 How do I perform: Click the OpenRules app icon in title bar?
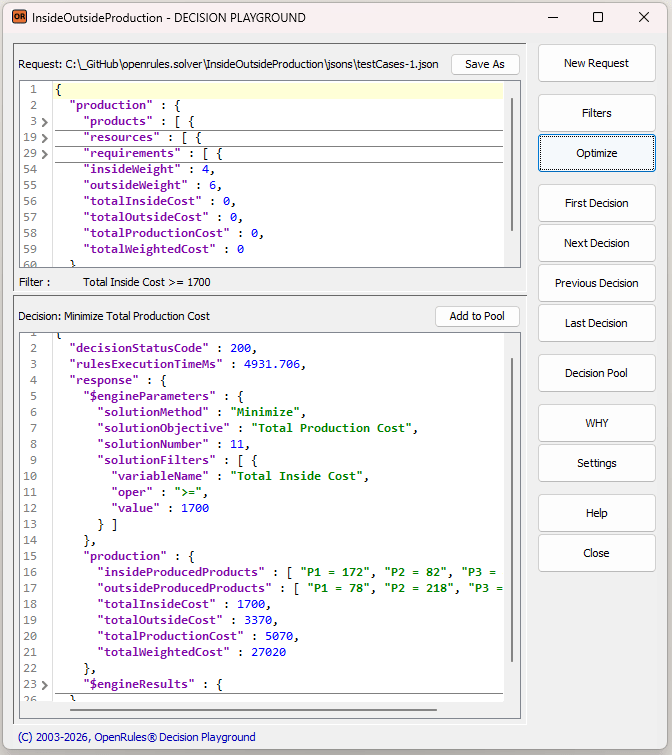[x=18, y=17]
